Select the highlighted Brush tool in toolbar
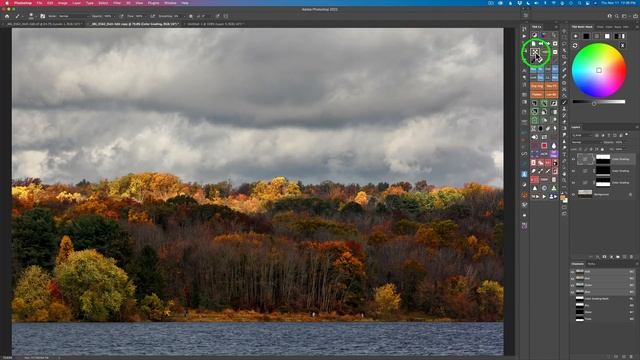The width and height of the screenshot is (640, 360). (x=564, y=102)
